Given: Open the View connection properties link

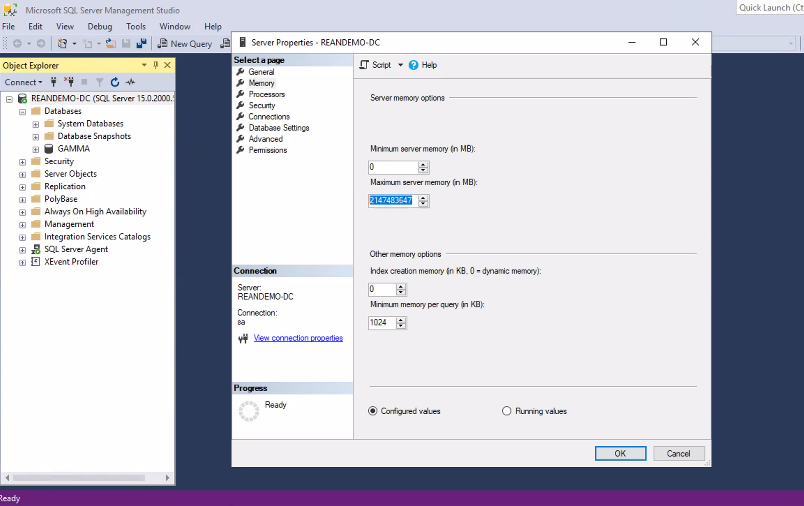Looking at the screenshot, I should (x=298, y=338).
